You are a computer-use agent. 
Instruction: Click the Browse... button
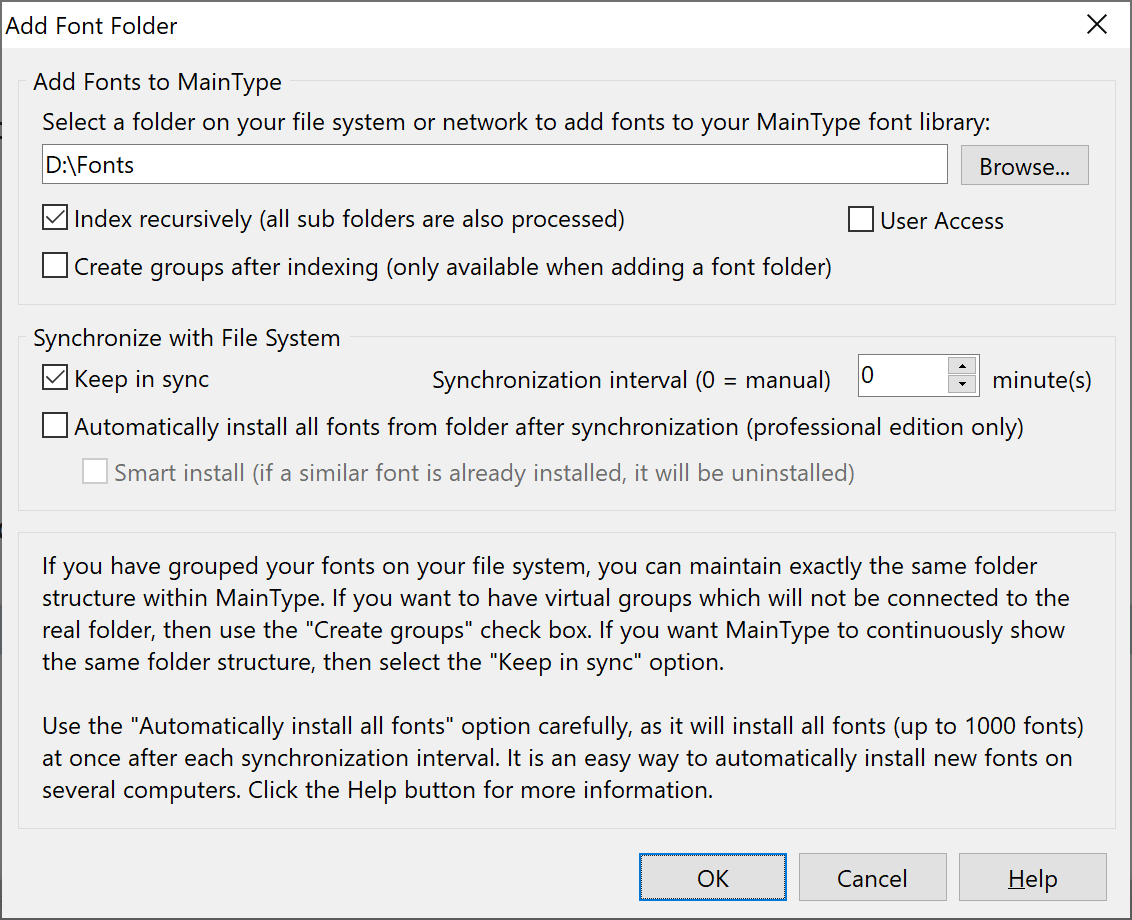(1024, 165)
